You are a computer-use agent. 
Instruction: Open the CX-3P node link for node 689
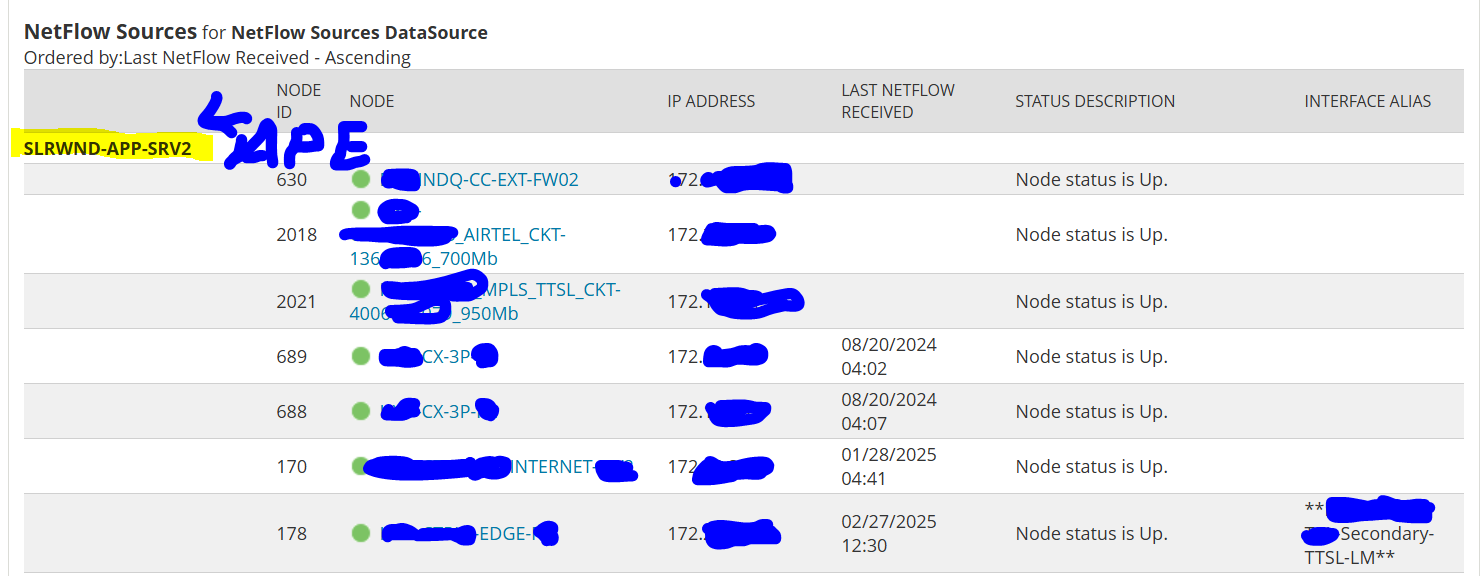click(x=438, y=356)
